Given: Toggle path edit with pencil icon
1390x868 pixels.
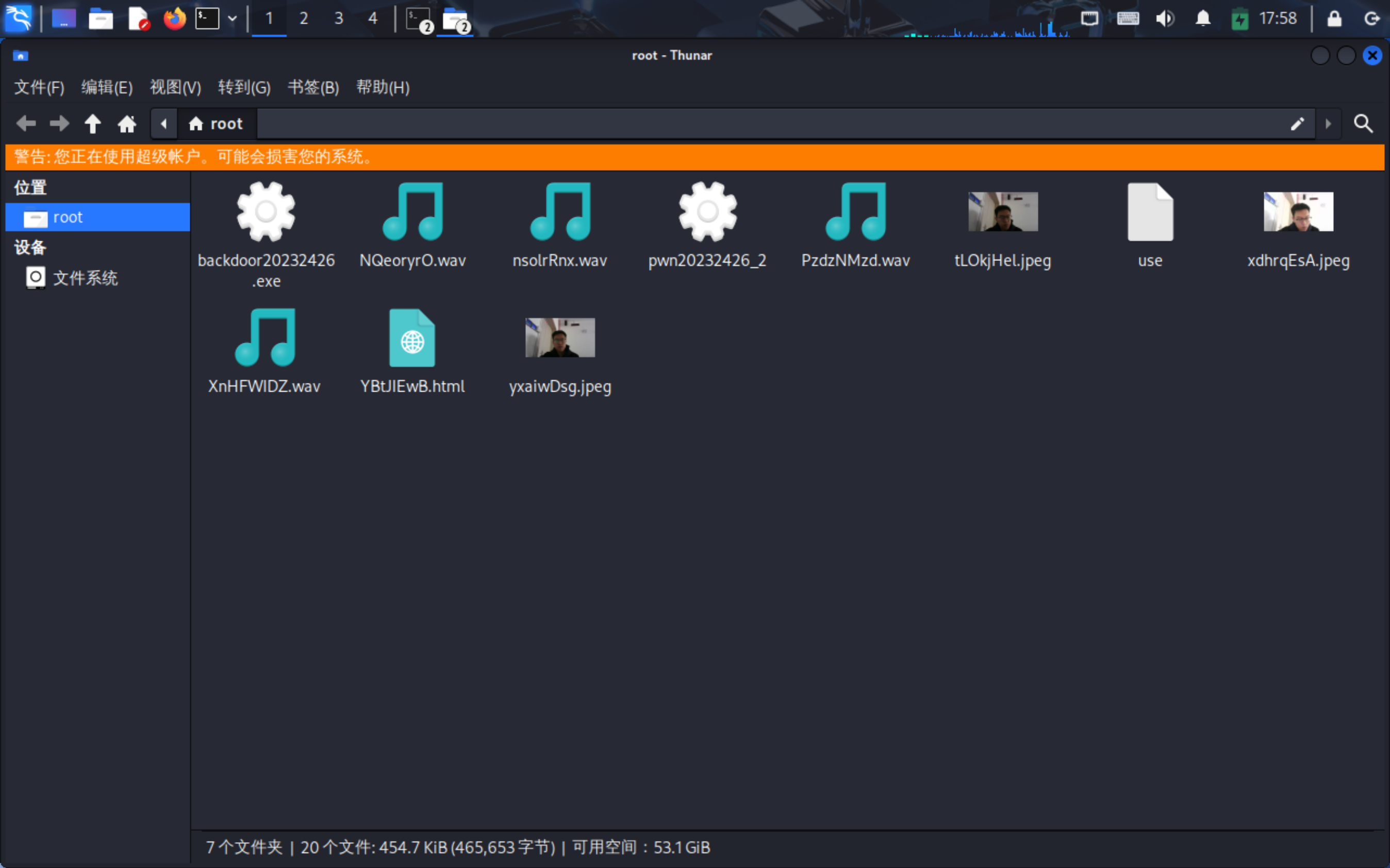Looking at the screenshot, I should point(1297,123).
